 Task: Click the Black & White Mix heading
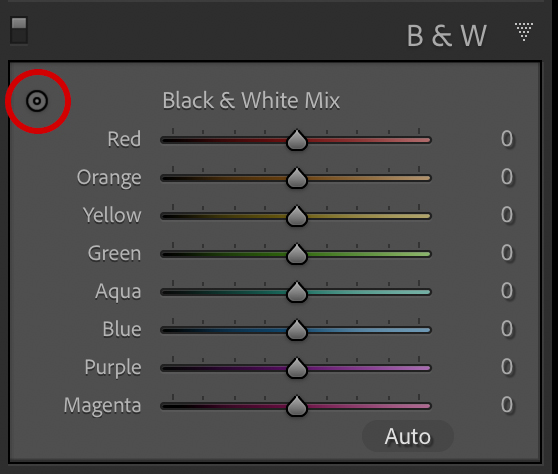click(x=251, y=101)
